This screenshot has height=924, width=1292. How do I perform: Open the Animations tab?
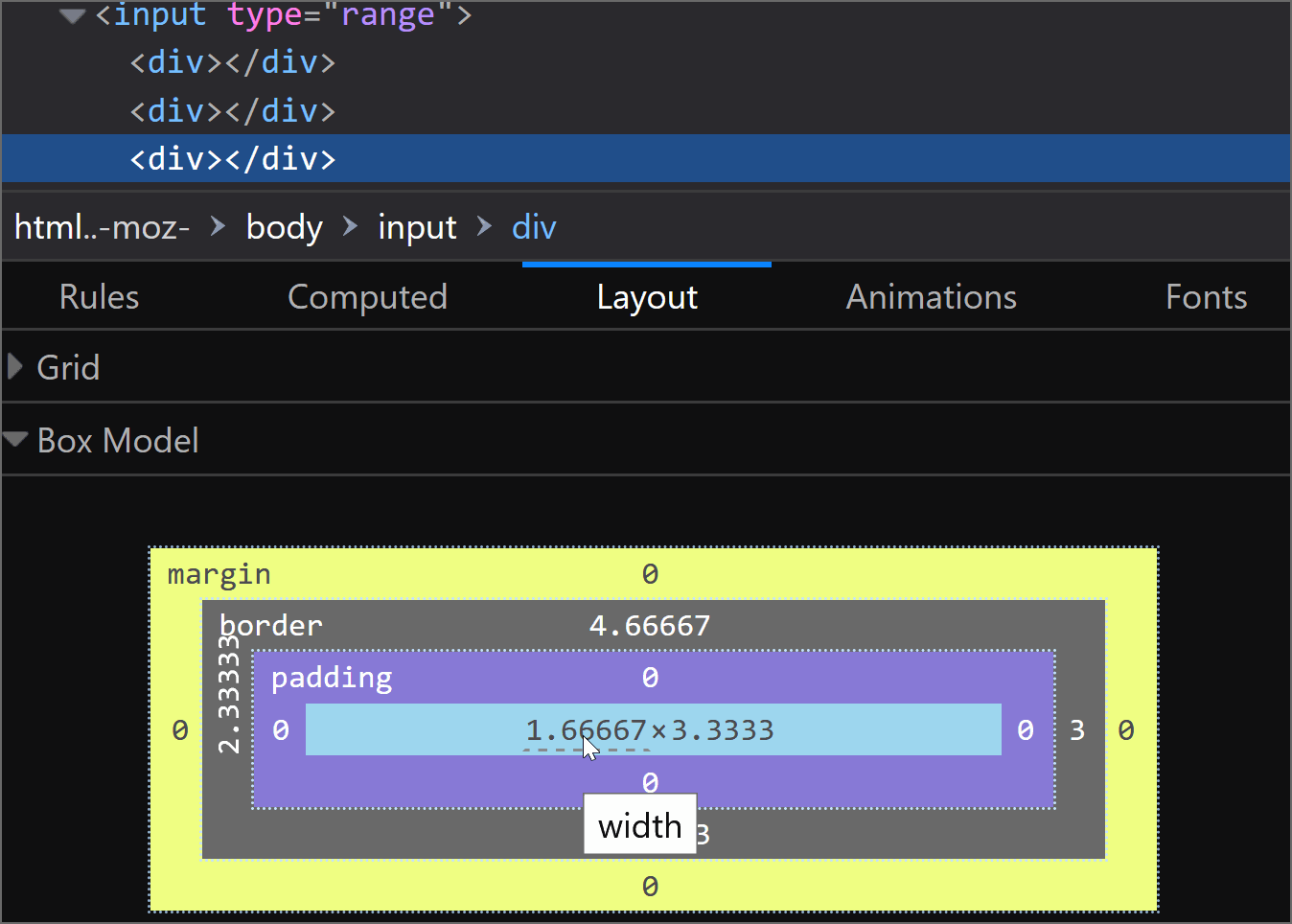click(931, 297)
